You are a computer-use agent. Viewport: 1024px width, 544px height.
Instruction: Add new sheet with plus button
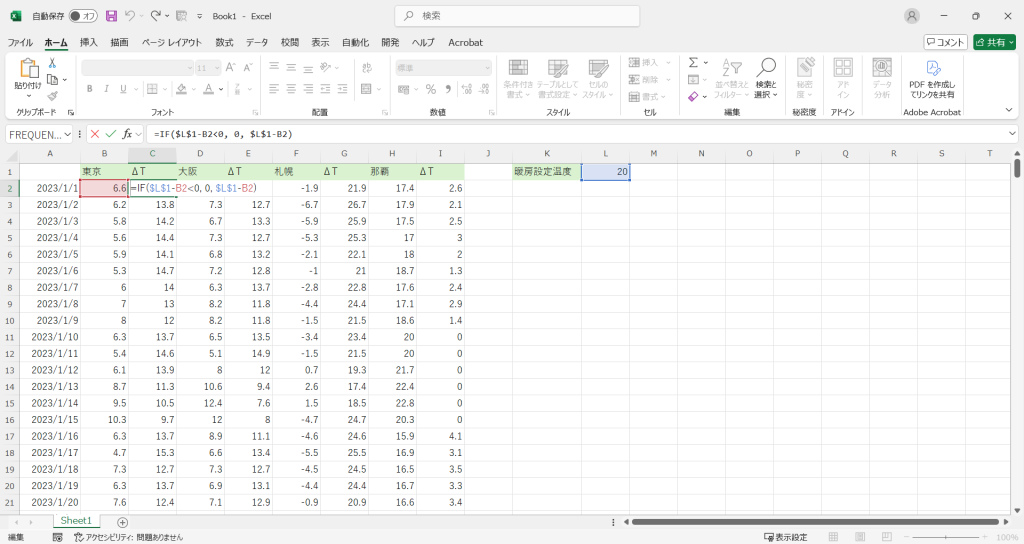coord(122,522)
